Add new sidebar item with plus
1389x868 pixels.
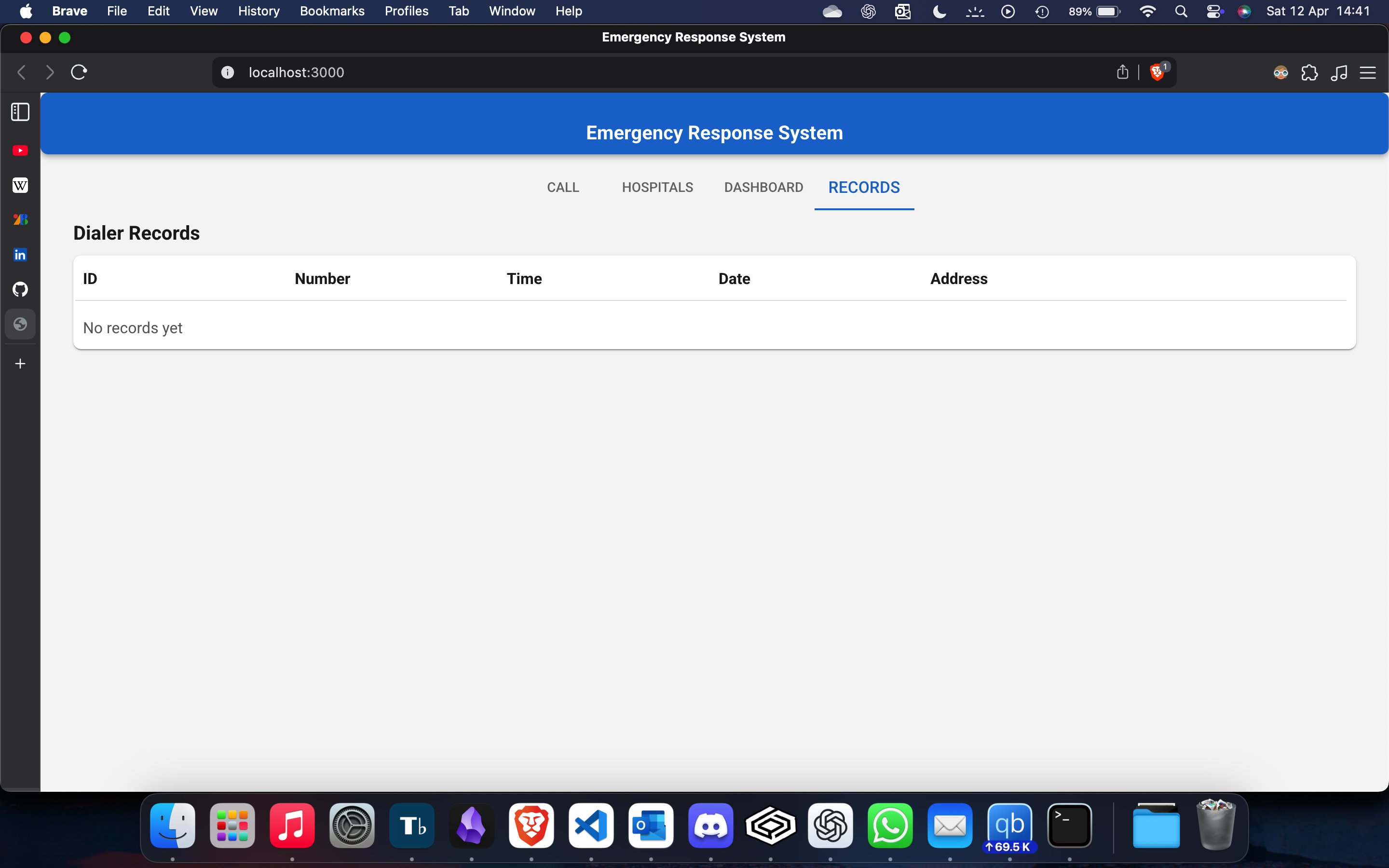click(20, 364)
